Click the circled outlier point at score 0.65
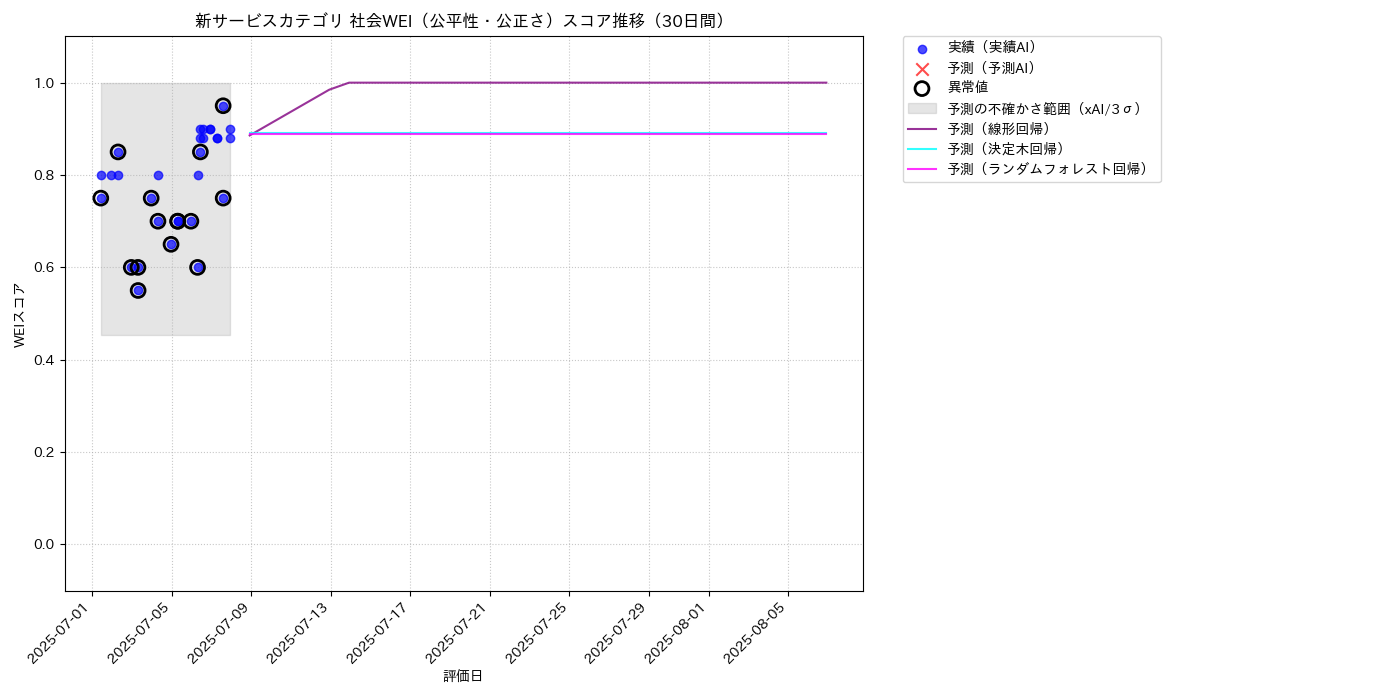The image size is (1400, 700). pyautogui.click(x=171, y=244)
